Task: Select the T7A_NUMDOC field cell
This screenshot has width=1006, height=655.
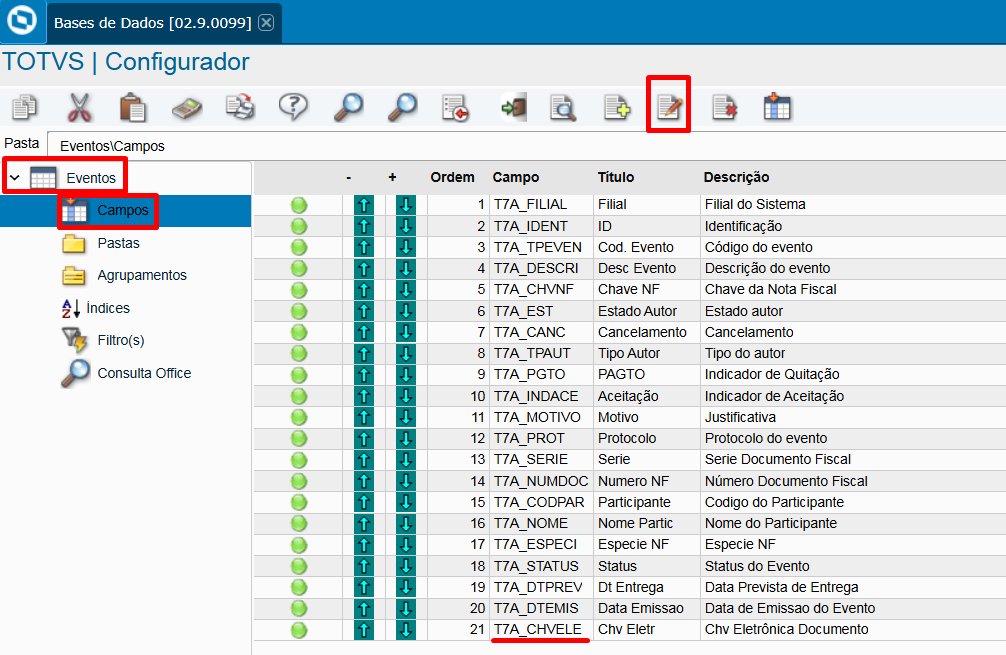Action: click(x=541, y=481)
